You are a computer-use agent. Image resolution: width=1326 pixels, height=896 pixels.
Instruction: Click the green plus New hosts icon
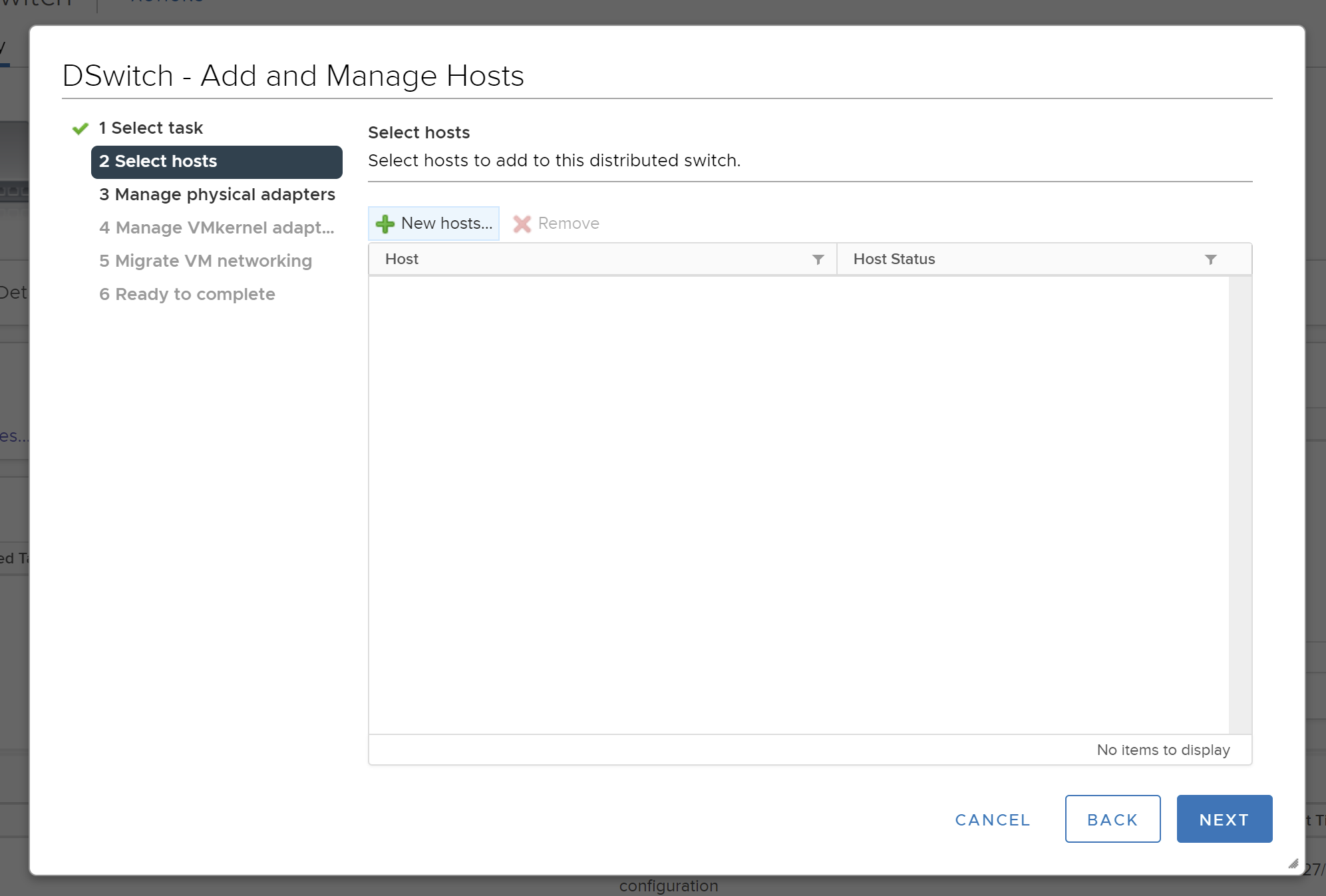tap(385, 224)
